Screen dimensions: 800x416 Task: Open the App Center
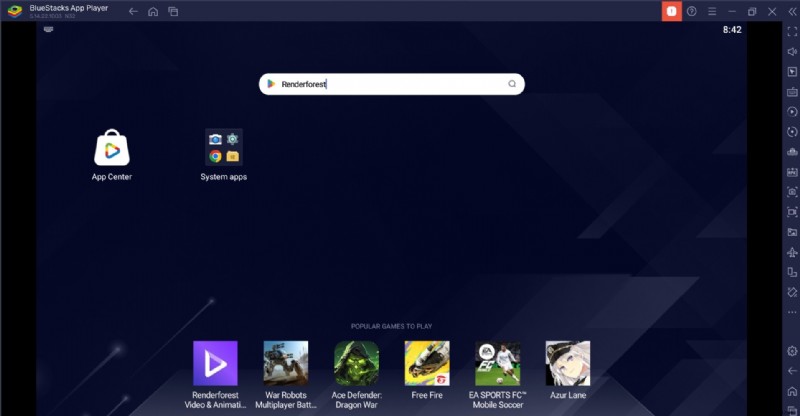tap(112, 149)
